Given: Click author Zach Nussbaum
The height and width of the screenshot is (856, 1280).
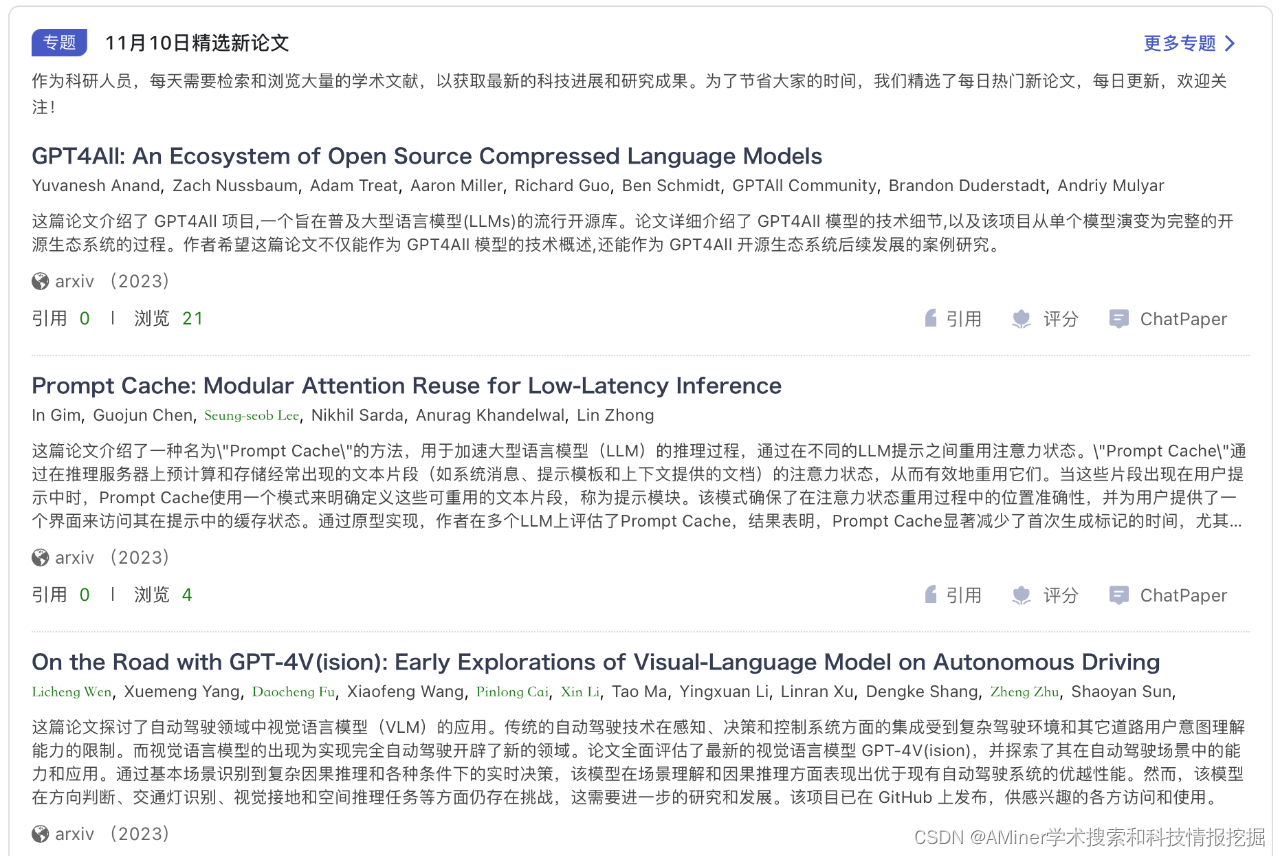Looking at the screenshot, I should coord(234,185).
